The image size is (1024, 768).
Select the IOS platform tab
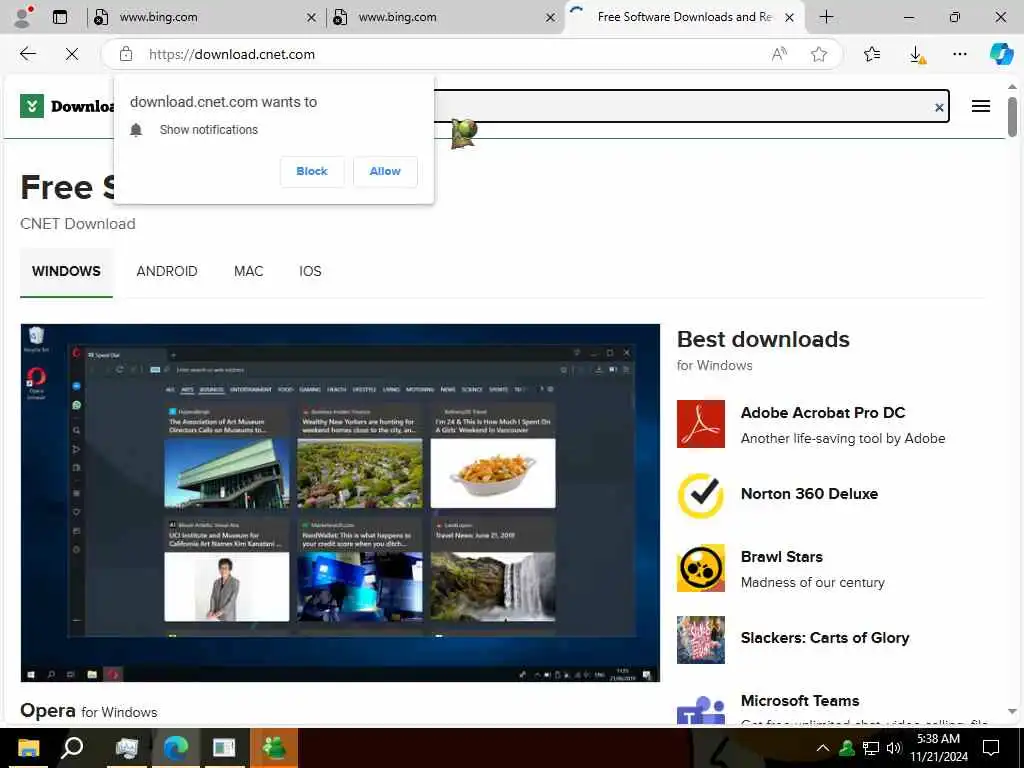click(x=310, y=271)
